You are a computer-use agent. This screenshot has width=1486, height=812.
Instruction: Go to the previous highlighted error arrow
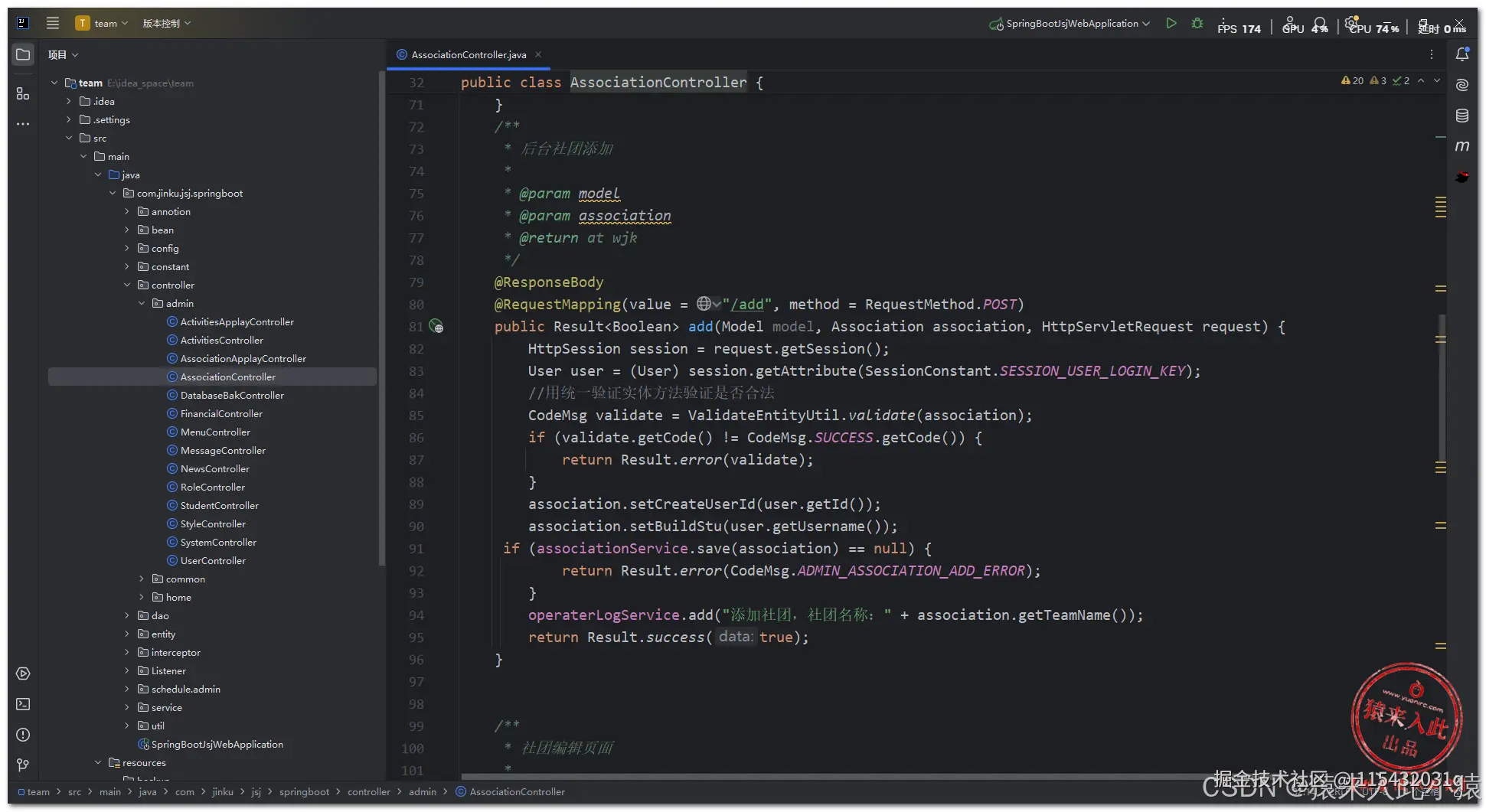[x=1421, y=80]
